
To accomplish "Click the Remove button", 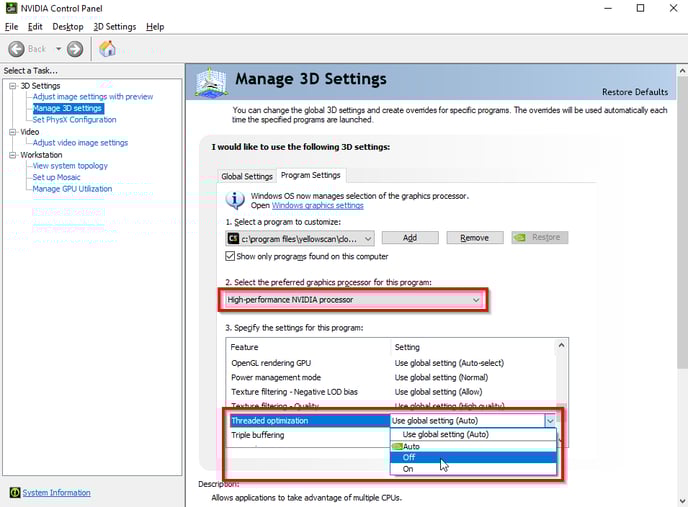I will coord(474,237).
